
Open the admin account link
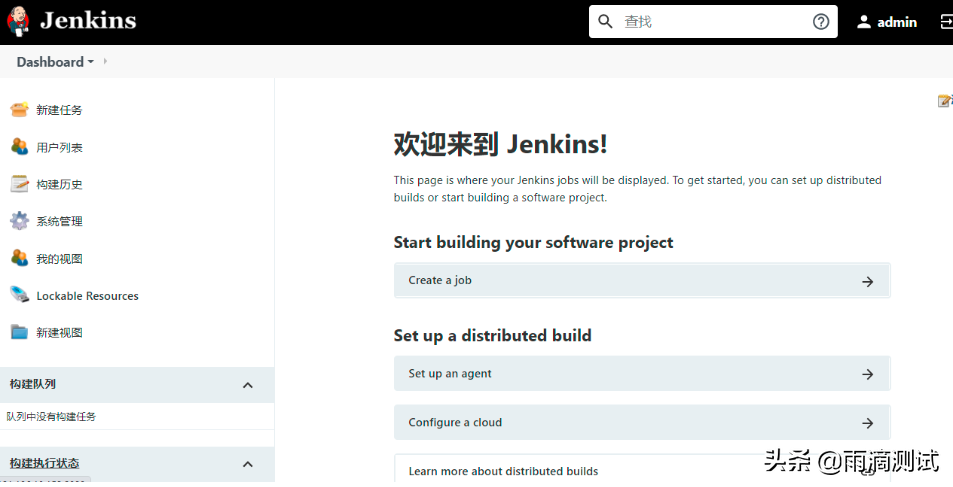click(x=896, y=22)
